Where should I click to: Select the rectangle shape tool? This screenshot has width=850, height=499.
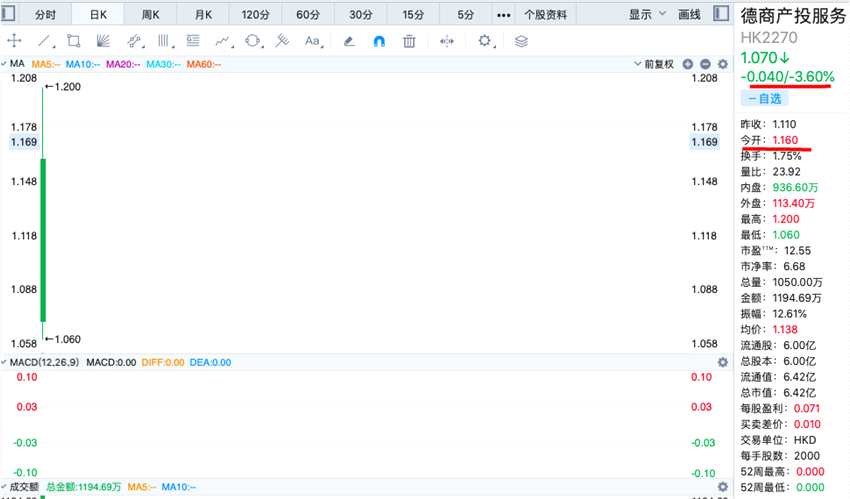pos(73,41)
